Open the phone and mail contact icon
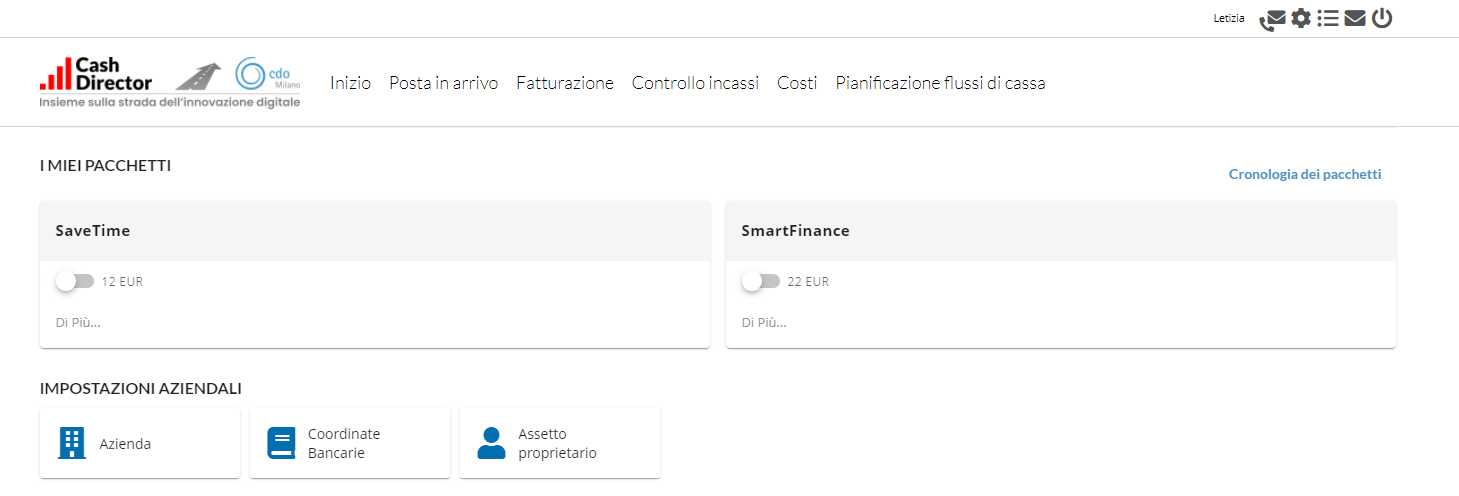The image size is (1459, 496). click(1272, 19)
